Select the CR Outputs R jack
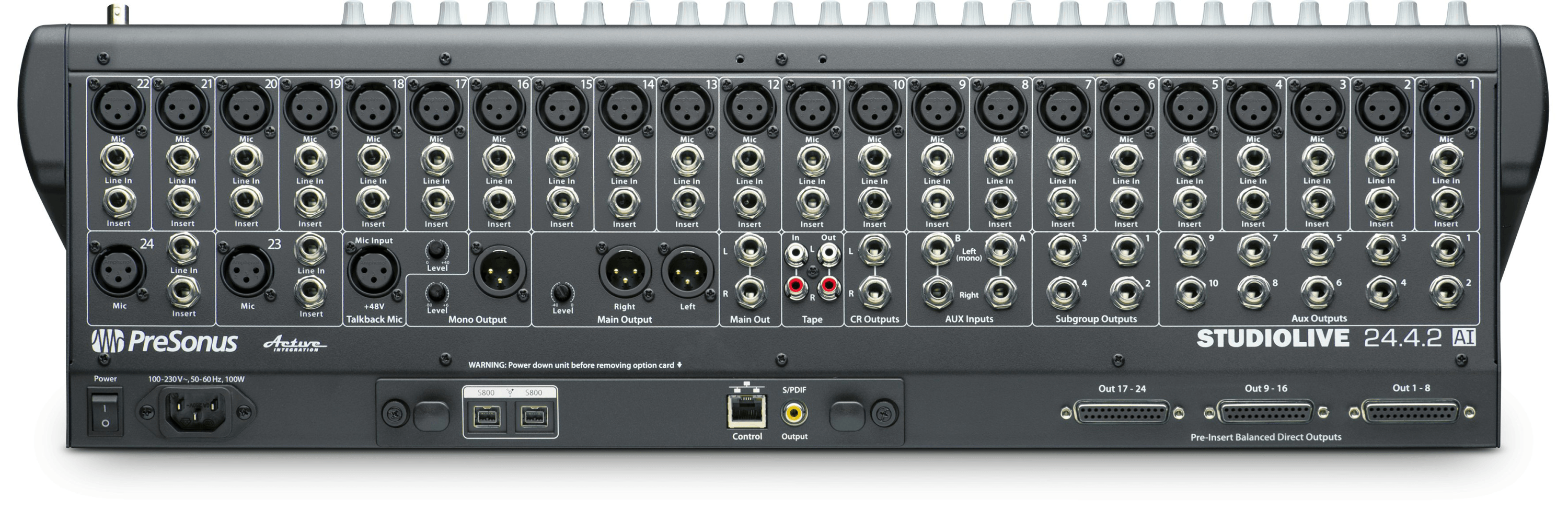 875,292
